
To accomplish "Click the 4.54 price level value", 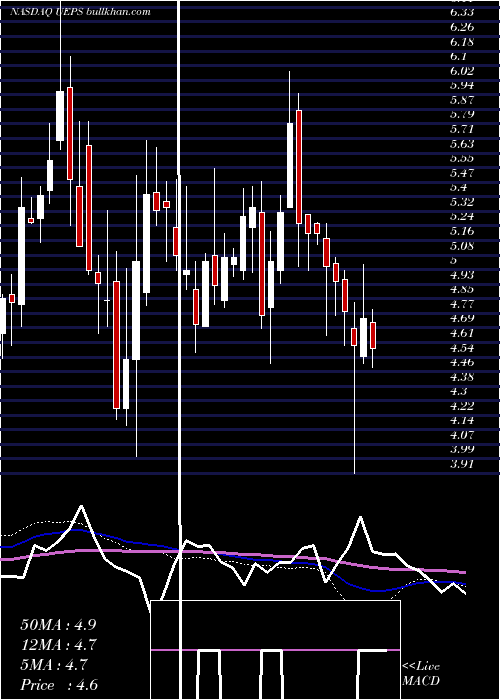I will (x=462, y=348).
